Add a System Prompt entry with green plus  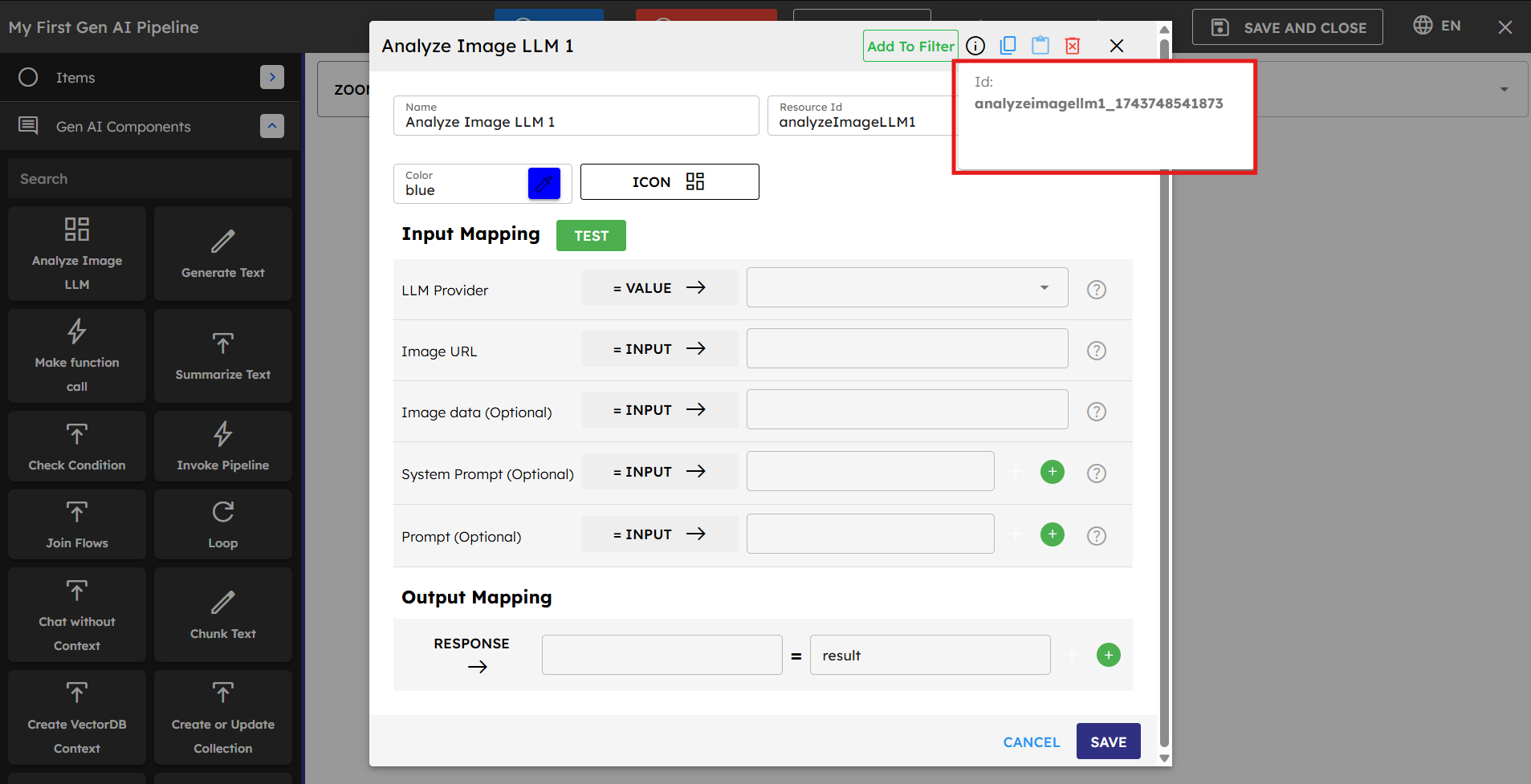coord(1053,472)
